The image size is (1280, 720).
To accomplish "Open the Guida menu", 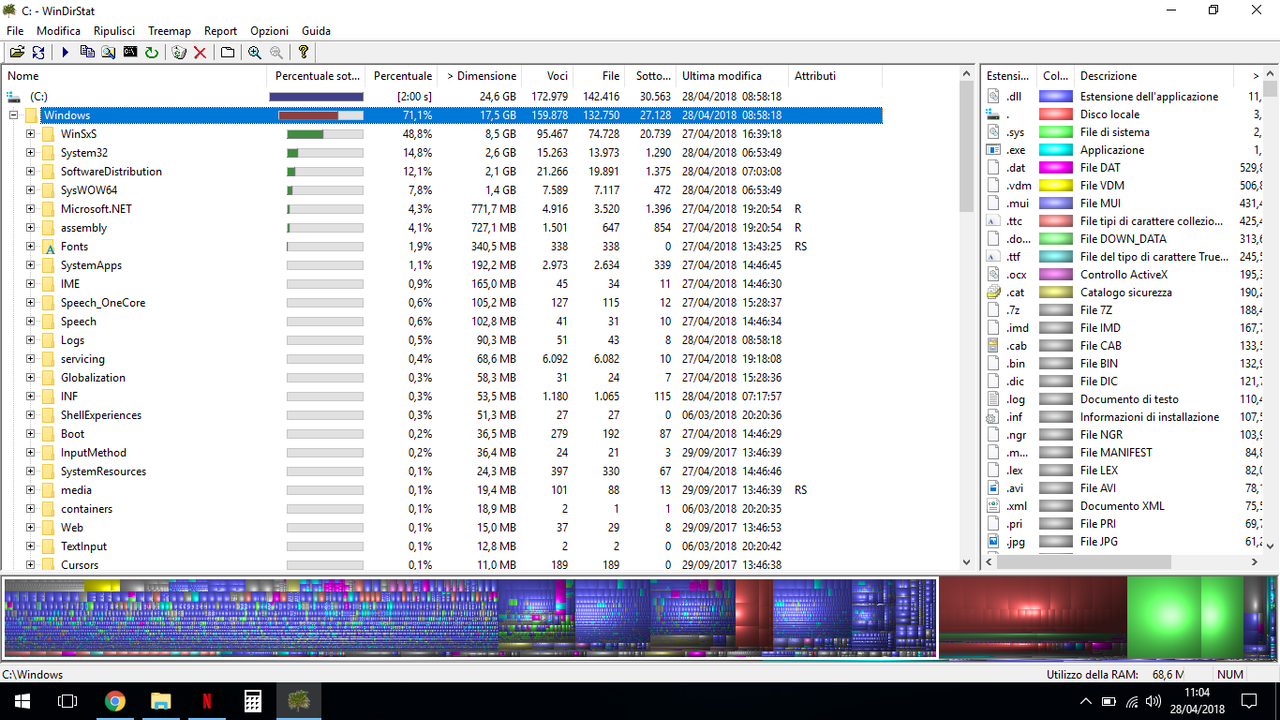I will [316, 31].
